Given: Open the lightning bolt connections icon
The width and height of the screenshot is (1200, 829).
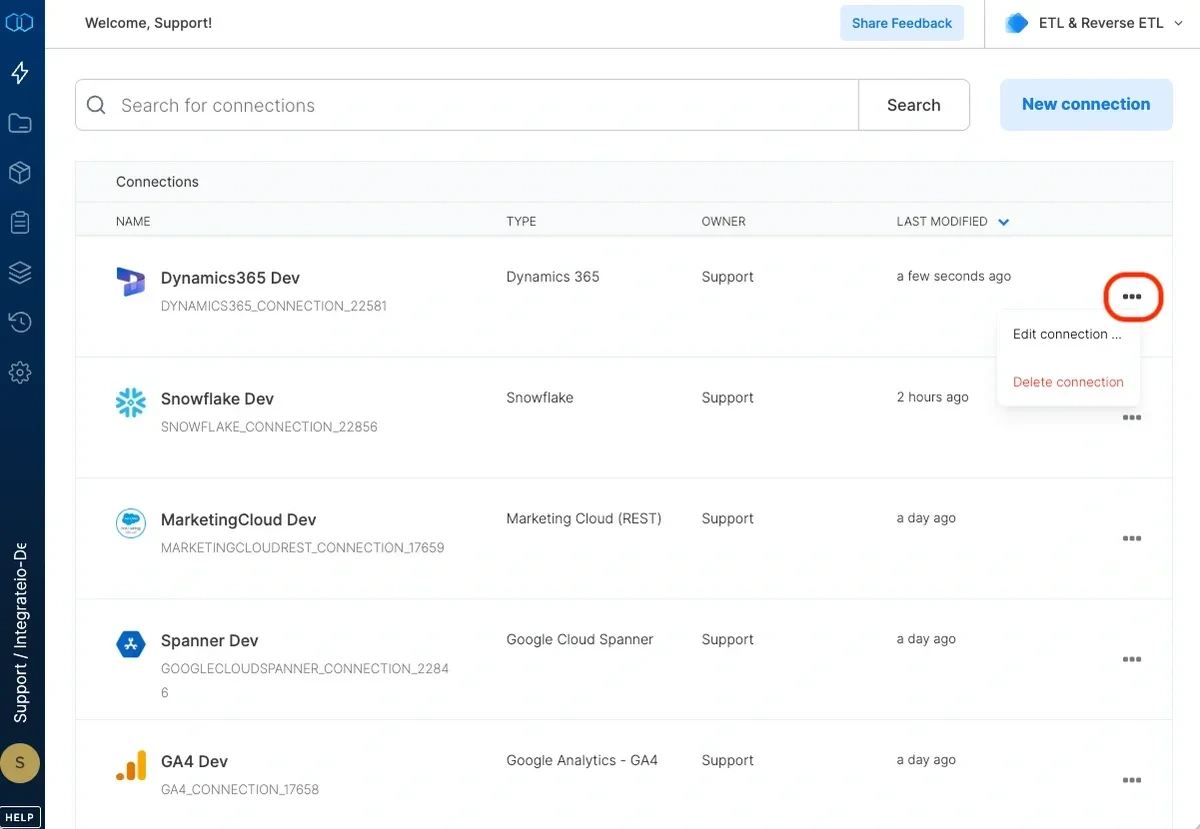Looking at the screenshot, I should click(20, 73).
